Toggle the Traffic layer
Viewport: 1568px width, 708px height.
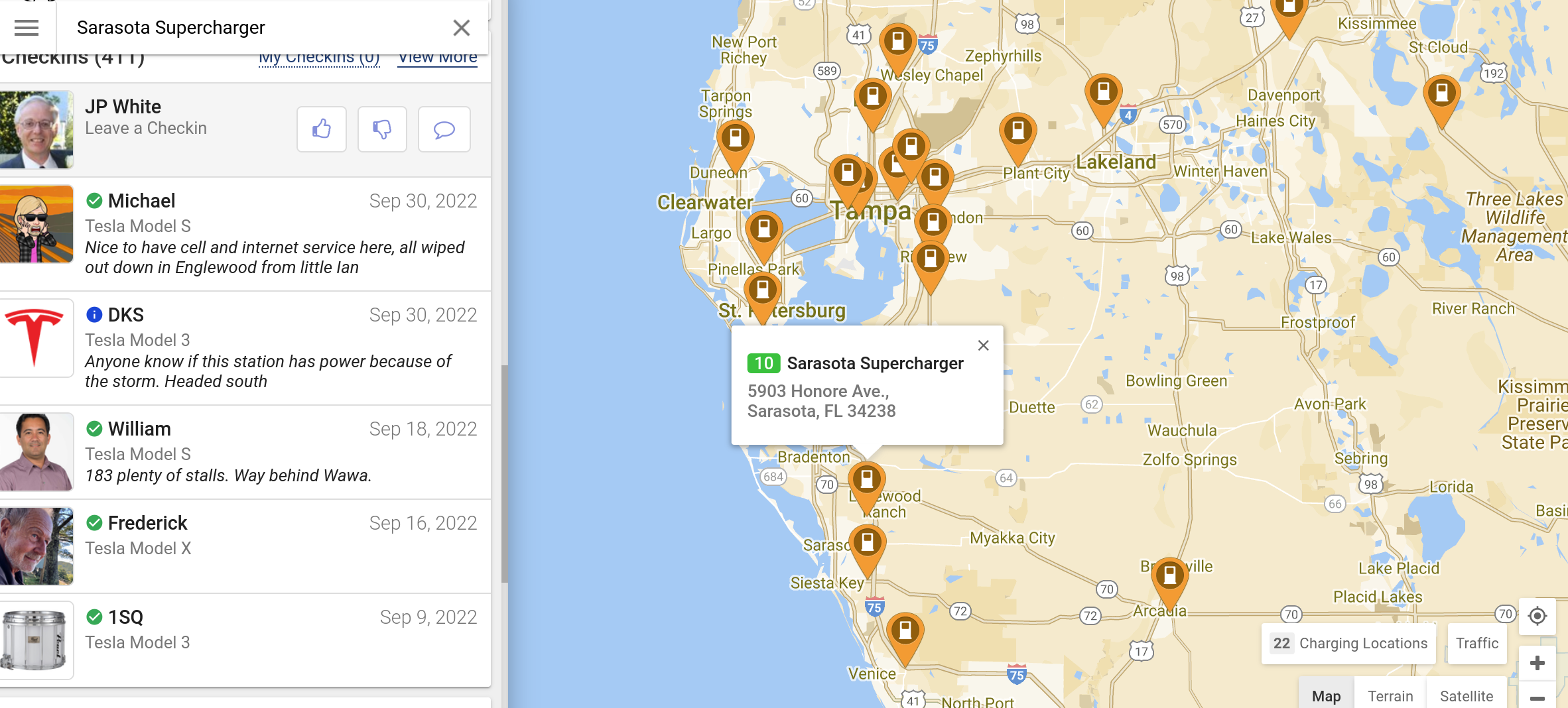1476,643
